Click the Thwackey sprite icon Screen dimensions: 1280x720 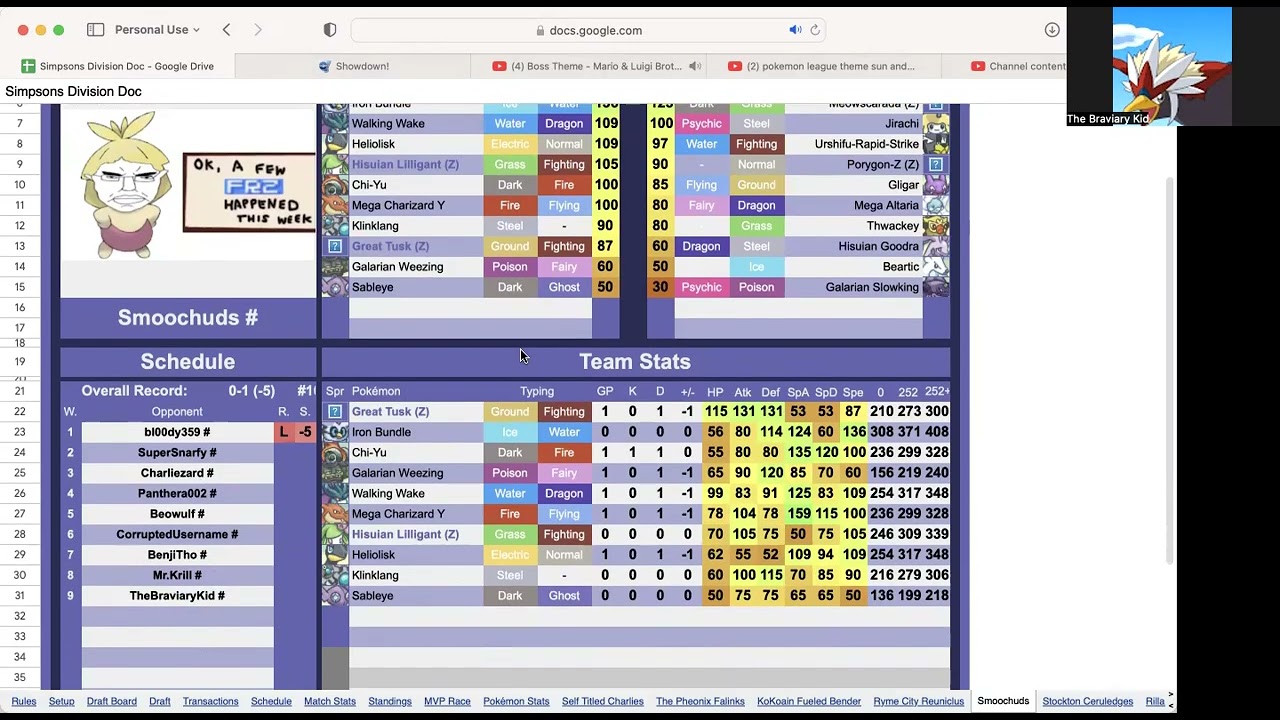pos(936,226)
